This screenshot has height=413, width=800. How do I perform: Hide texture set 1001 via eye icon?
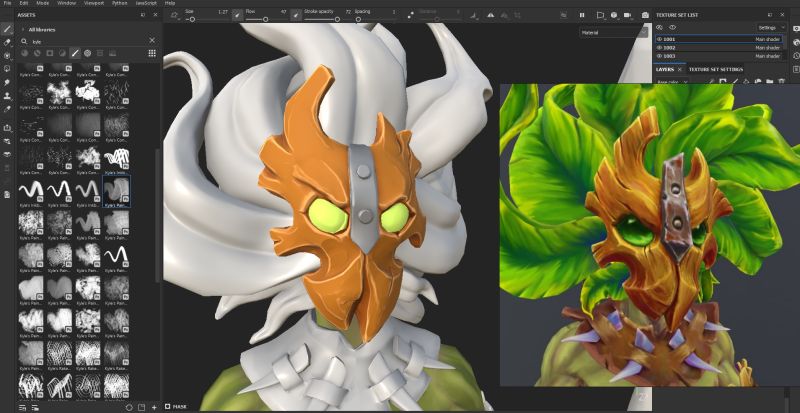pyautogui.click(x=659, y=39)
